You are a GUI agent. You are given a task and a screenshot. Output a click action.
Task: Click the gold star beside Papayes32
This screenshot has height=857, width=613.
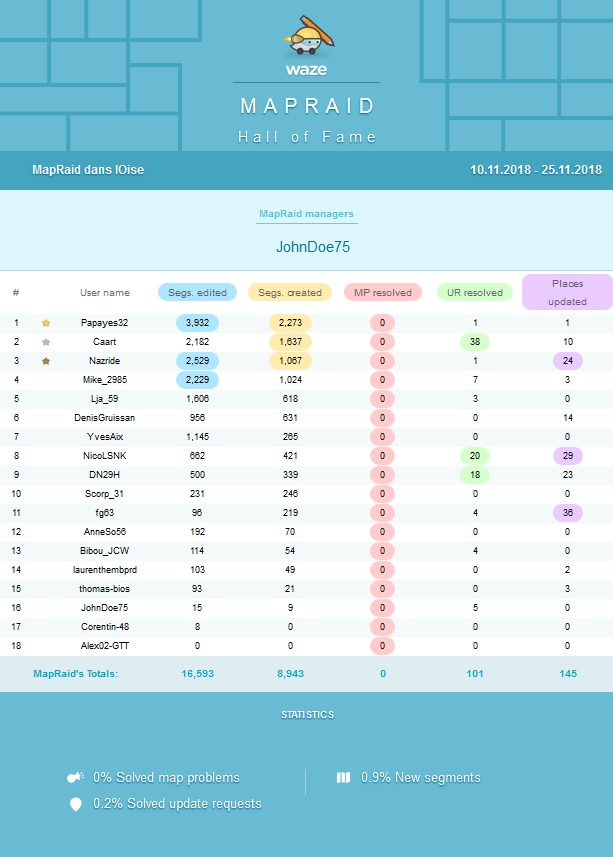coord(45,323)
